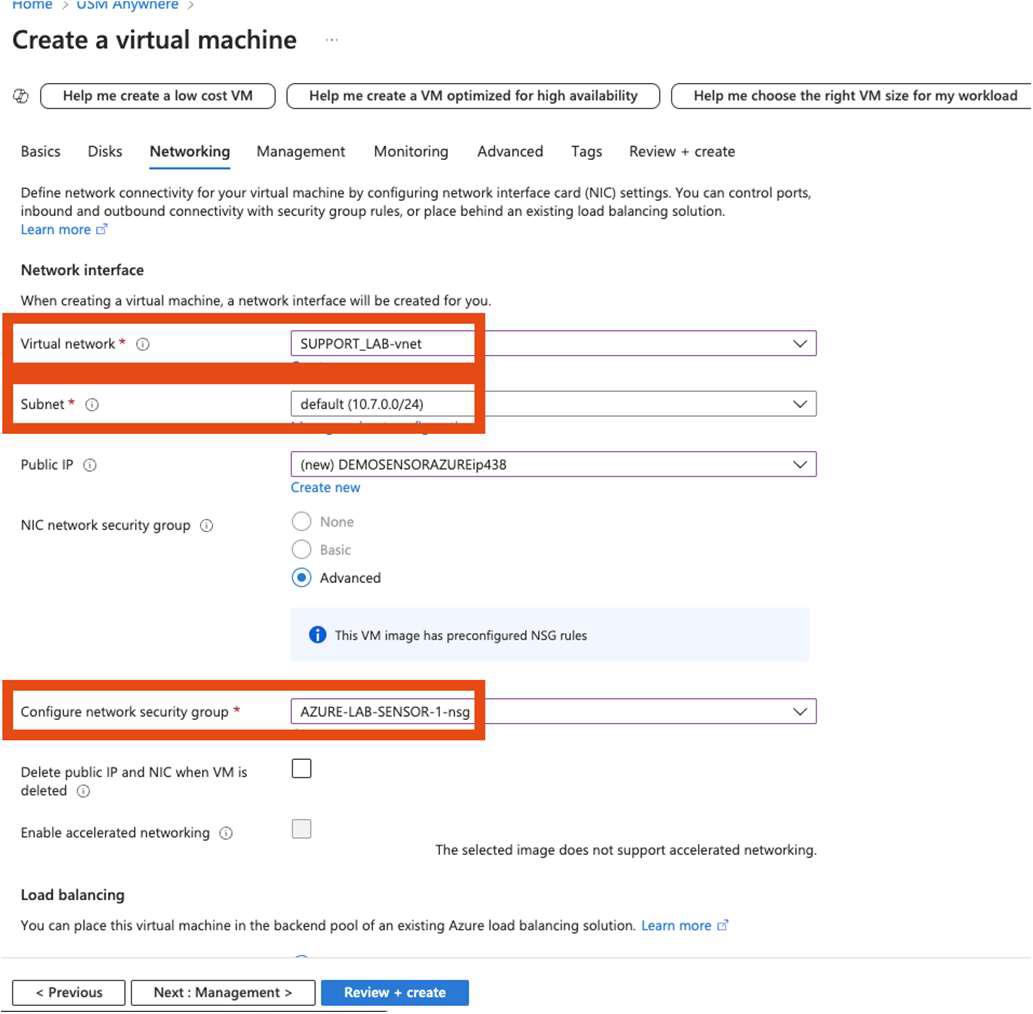This screenshot has width=1033, height=1014.
Task: Select the Basic NSG radio button
Action: [x=301, y=549]
